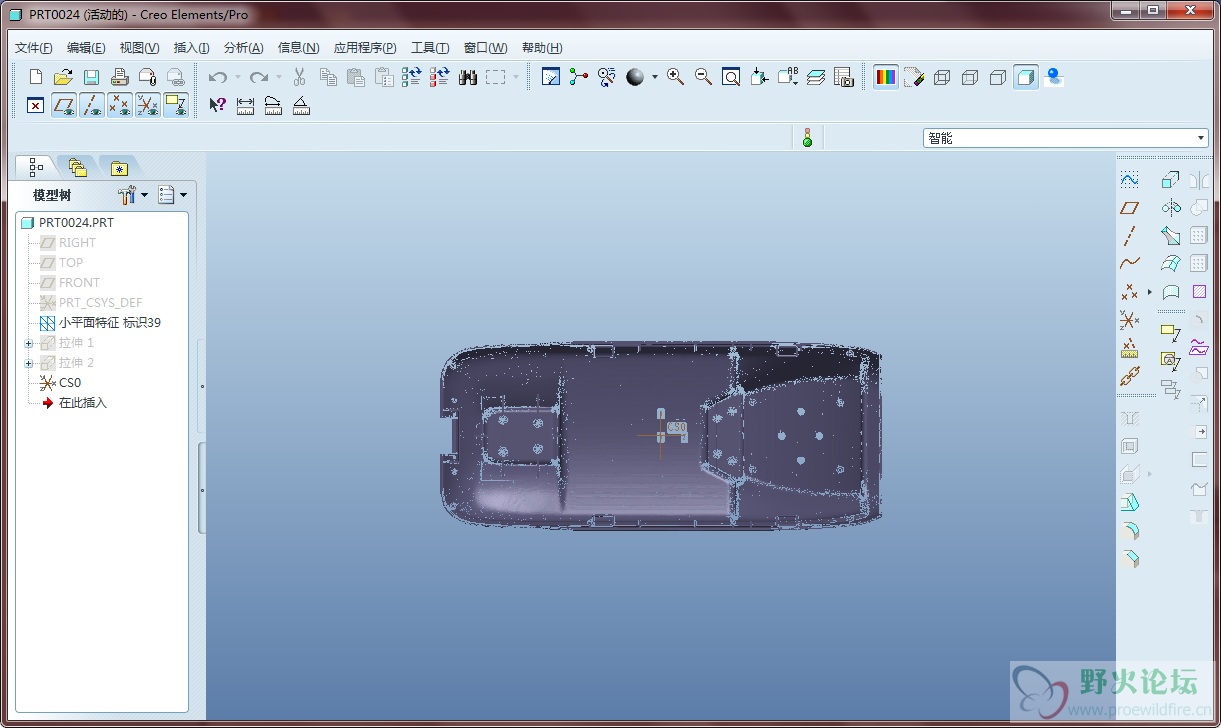This screenshot has height=728, width=1221.
Task: Cut selection with the scissors icon
Action: (x=299, y=77)
